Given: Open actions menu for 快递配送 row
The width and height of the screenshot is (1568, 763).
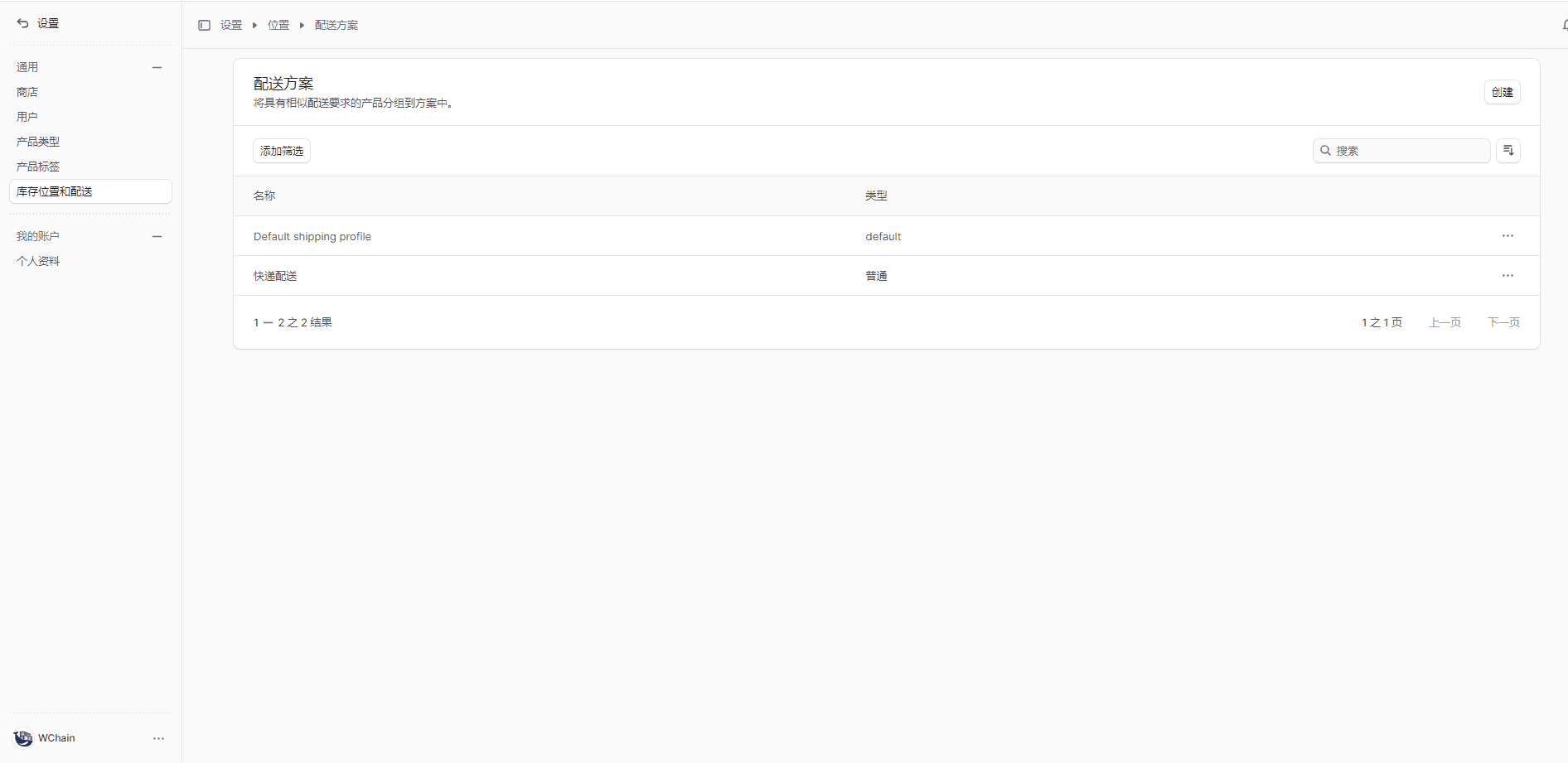Looking at the screenshot, I should click(1507, 276).
